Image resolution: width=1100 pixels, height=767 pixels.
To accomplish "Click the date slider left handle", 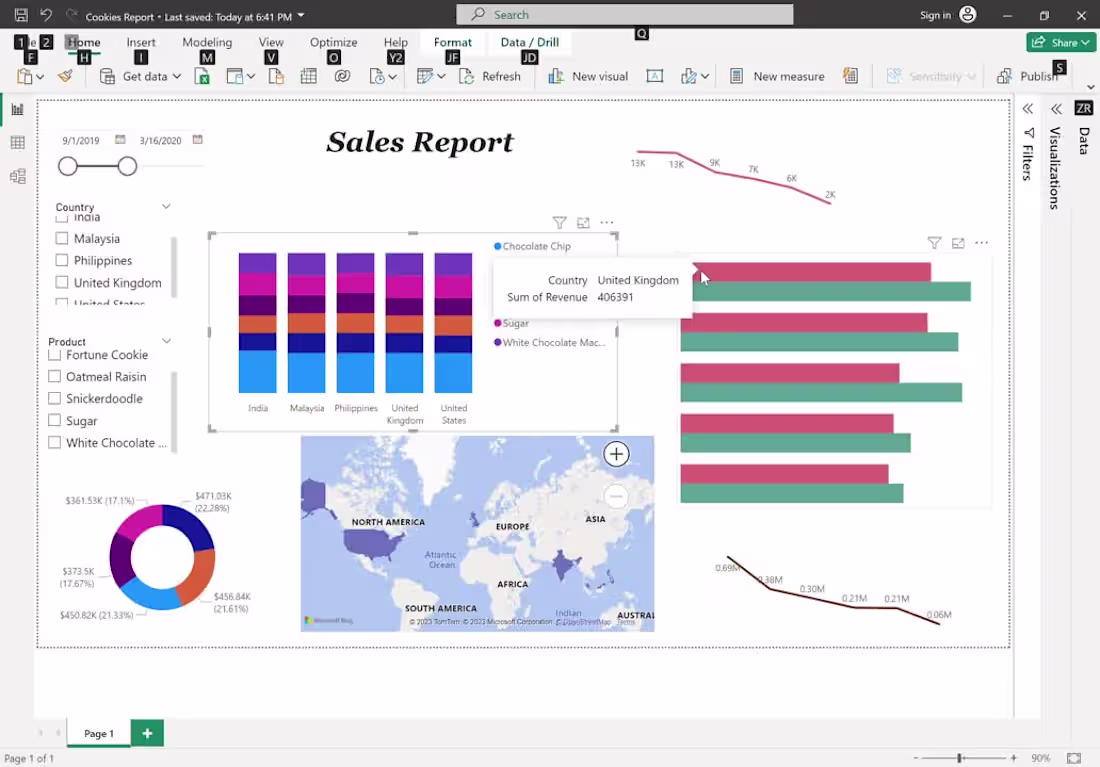I will point(68,166).
